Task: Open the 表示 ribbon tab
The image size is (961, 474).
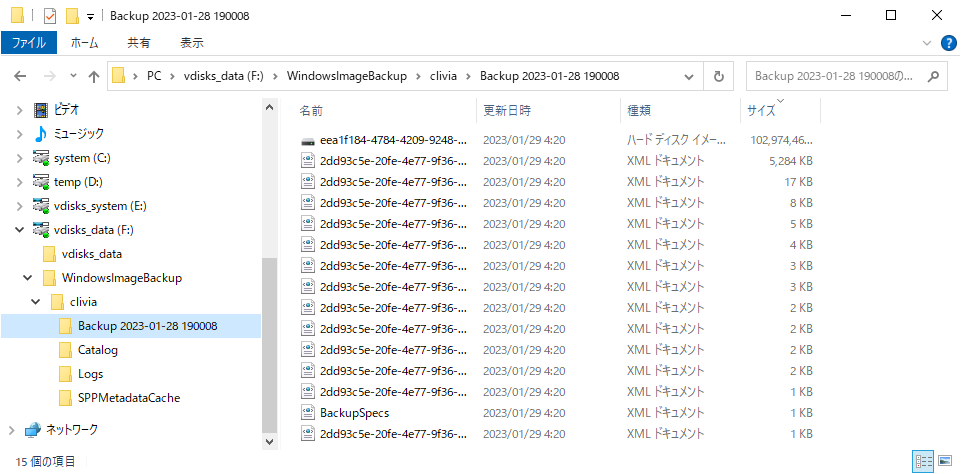Action: click(x=192, y=43)
